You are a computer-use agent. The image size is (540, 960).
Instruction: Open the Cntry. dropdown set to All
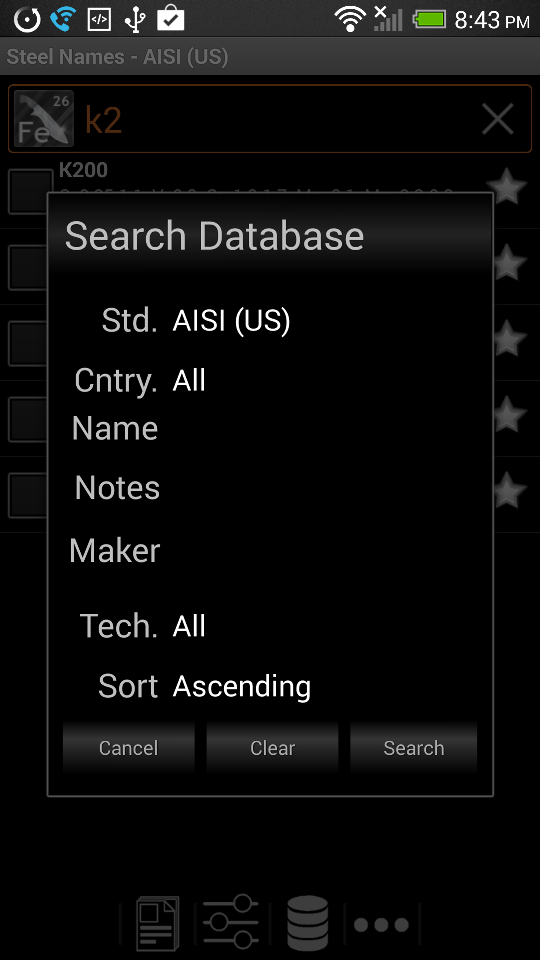coord(325,380)
